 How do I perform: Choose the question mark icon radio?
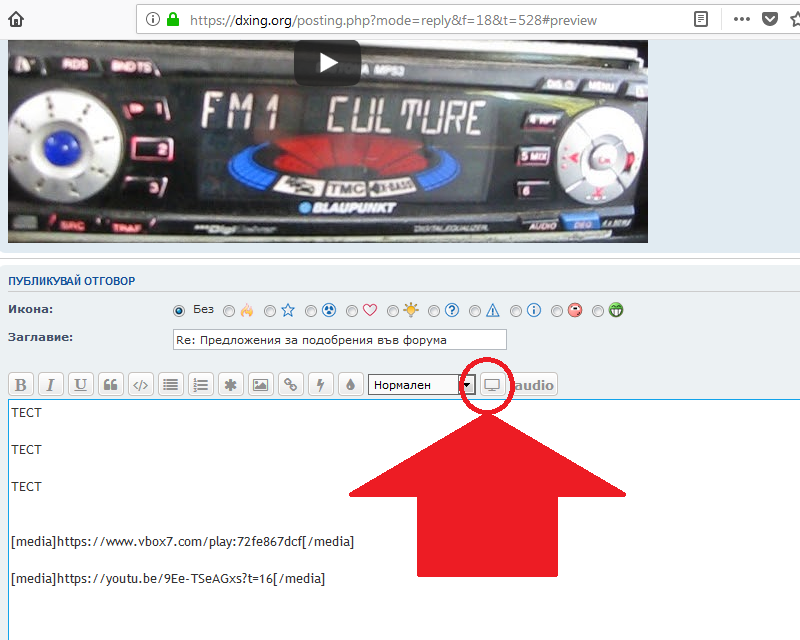434,311
